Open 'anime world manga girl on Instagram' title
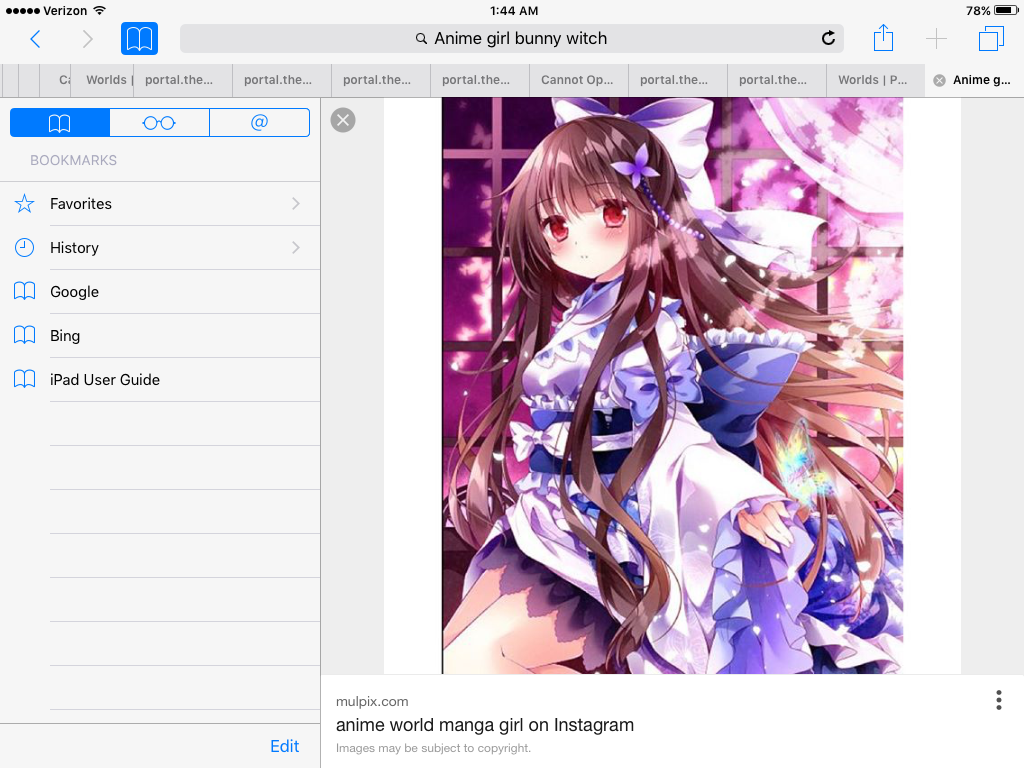This screenshot has height=768, width=1024. (x=485, y=725)
